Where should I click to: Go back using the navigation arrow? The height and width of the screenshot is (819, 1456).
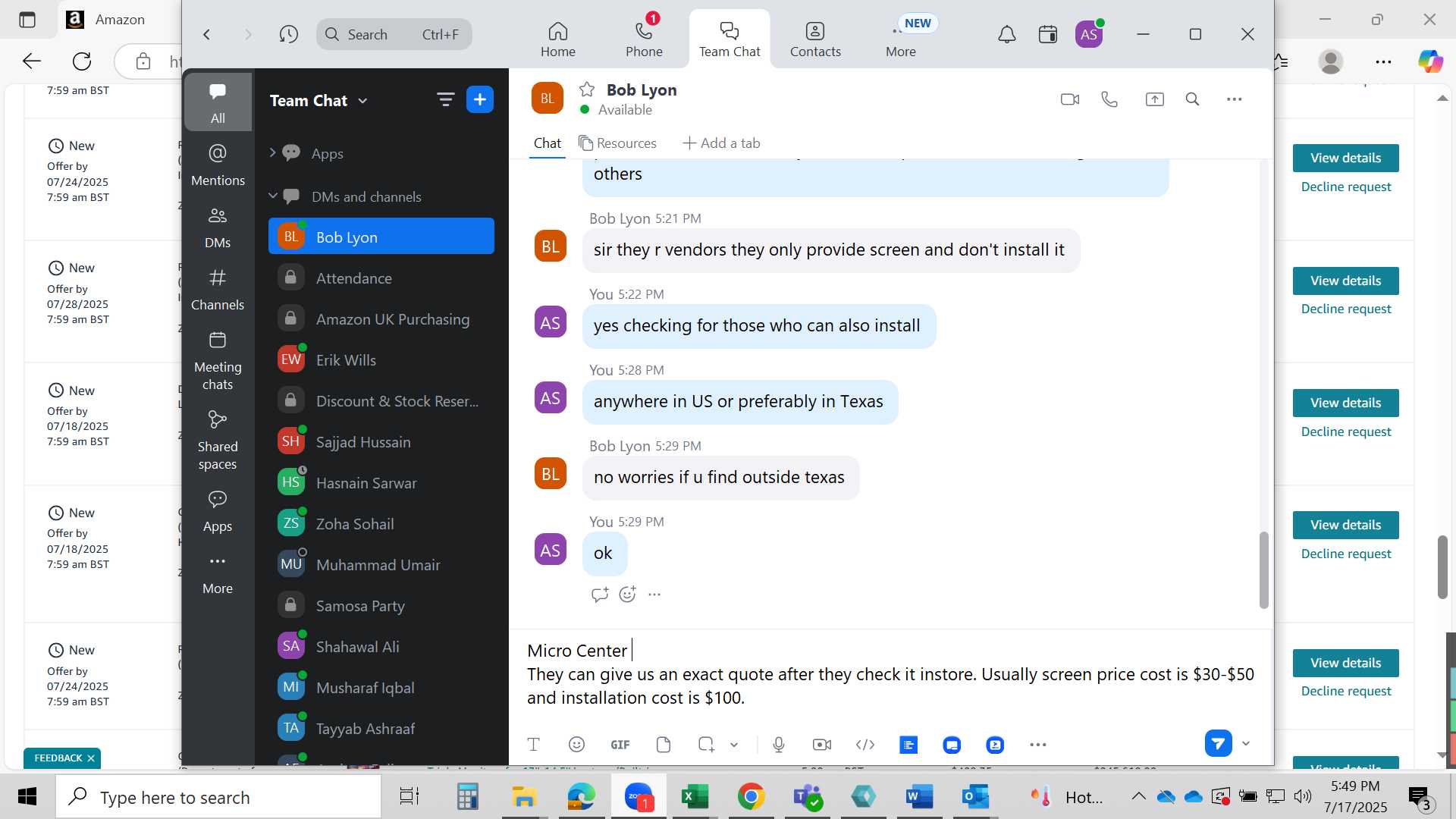click(x=206, y=34)
